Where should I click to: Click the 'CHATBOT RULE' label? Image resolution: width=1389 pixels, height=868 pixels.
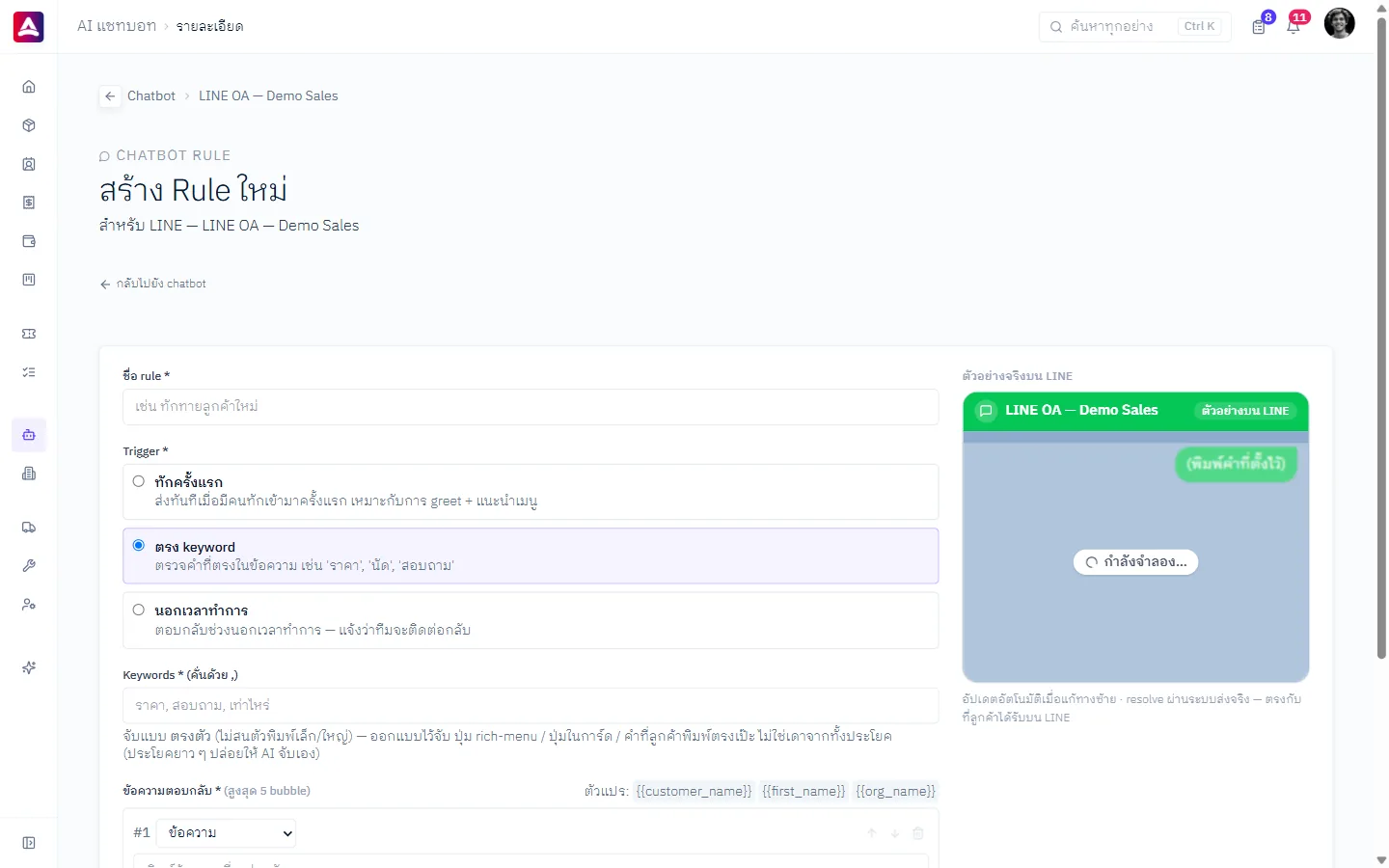point(174,155)
